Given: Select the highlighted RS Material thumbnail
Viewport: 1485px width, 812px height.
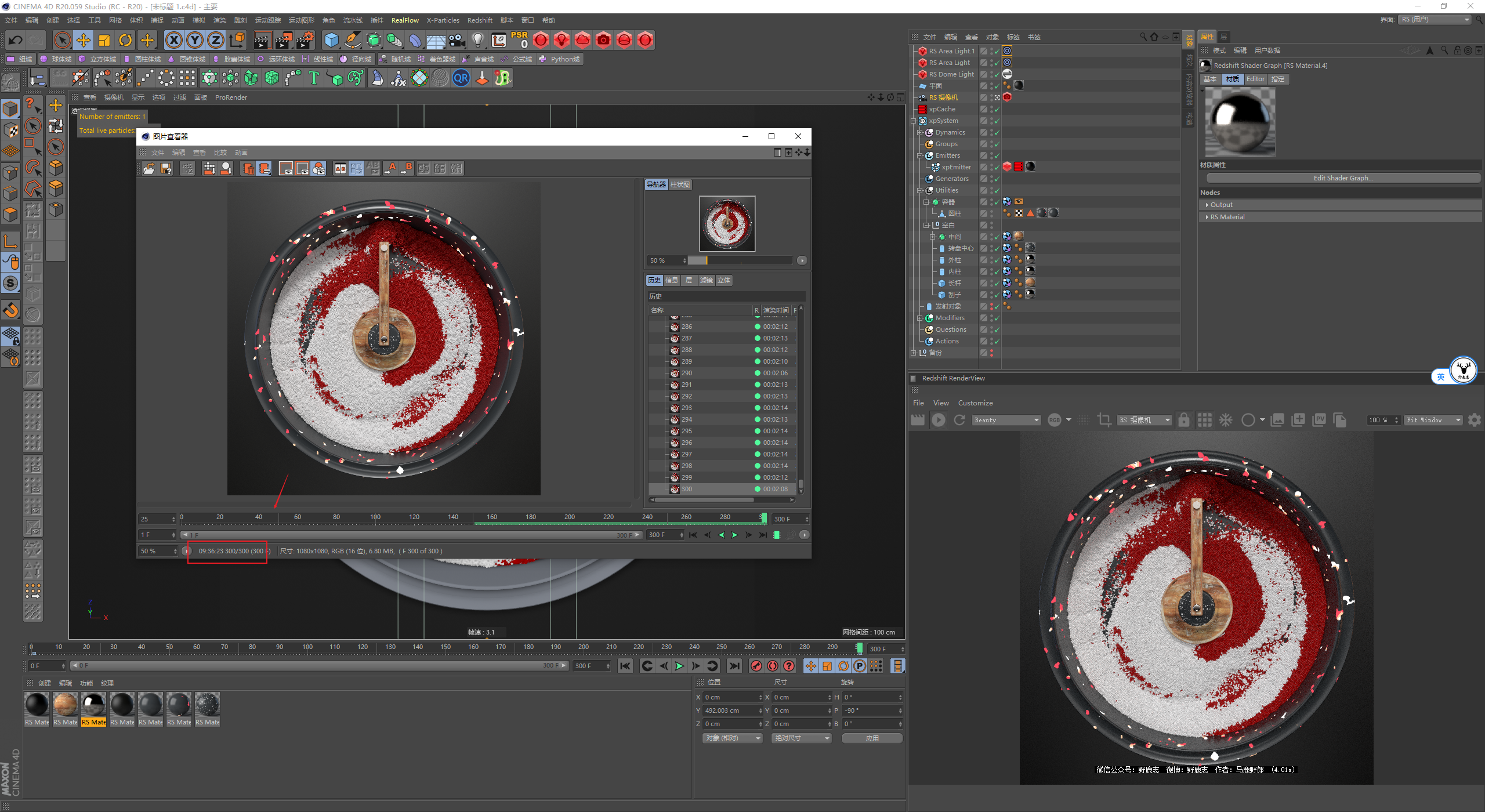Looking at the screenshot, I should 94,709.
